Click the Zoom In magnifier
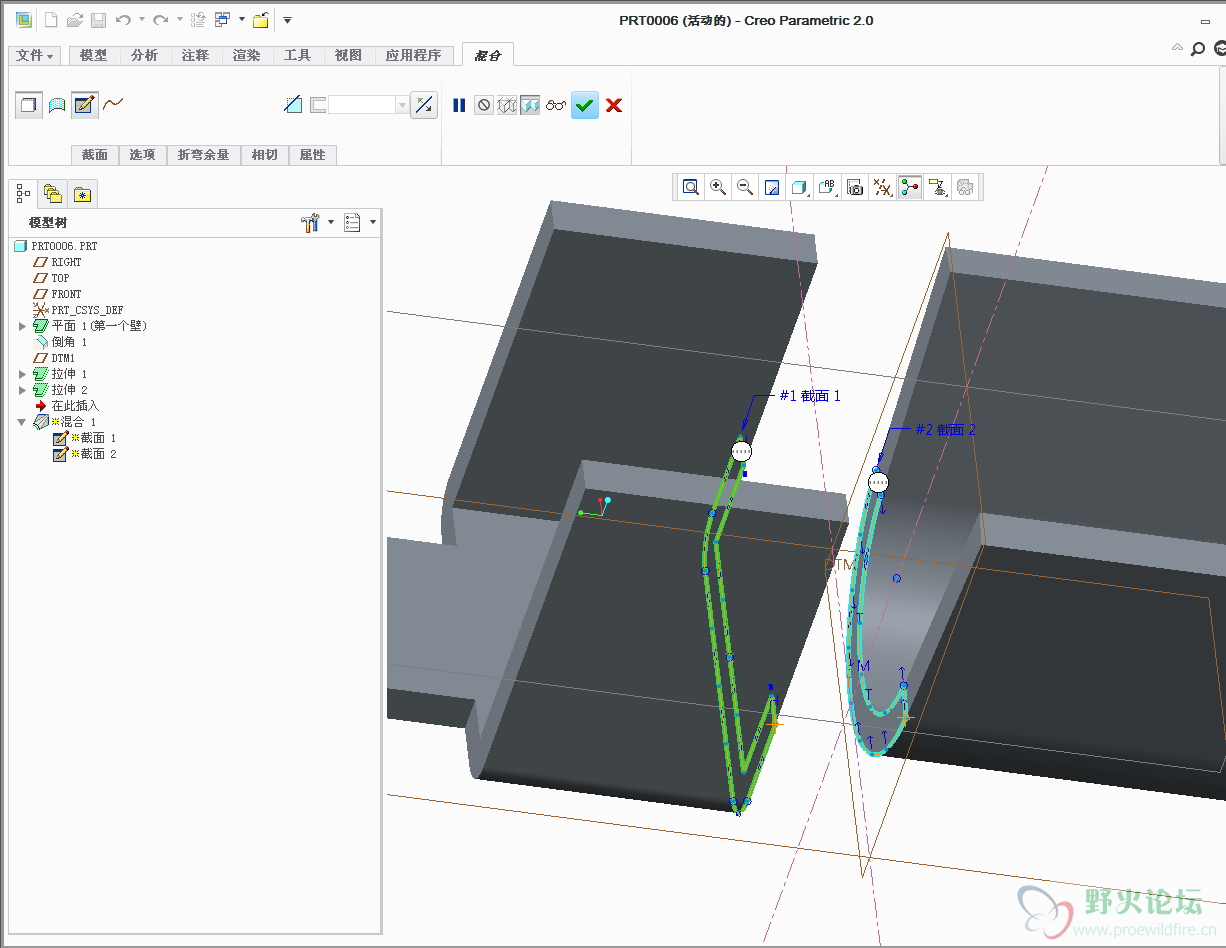Screen dimensions: 1226x948 [x=718, y=187]
